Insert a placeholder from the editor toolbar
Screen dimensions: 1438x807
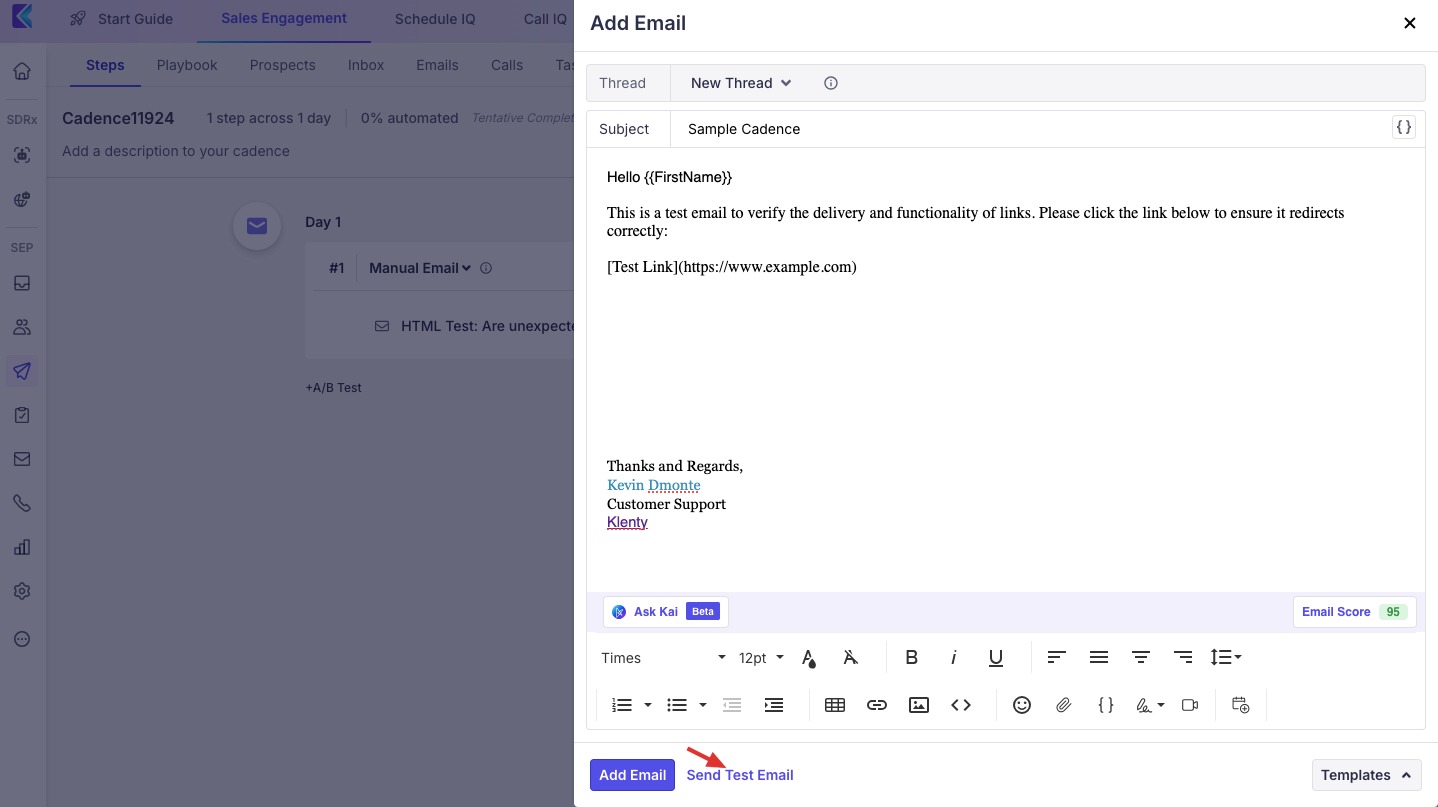[x=1106, y=705]
